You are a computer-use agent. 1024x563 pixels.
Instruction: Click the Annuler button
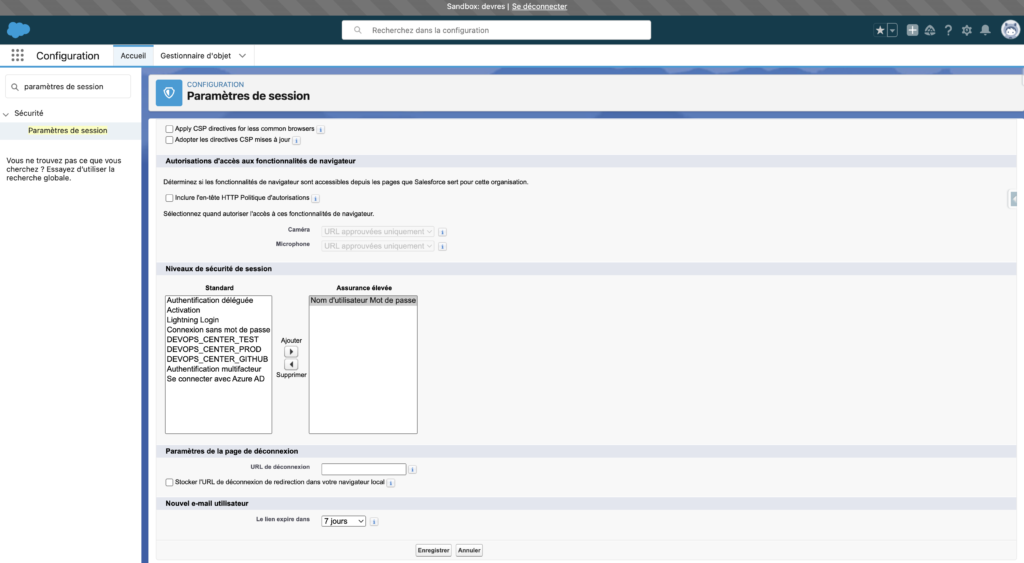pos(469,551)
